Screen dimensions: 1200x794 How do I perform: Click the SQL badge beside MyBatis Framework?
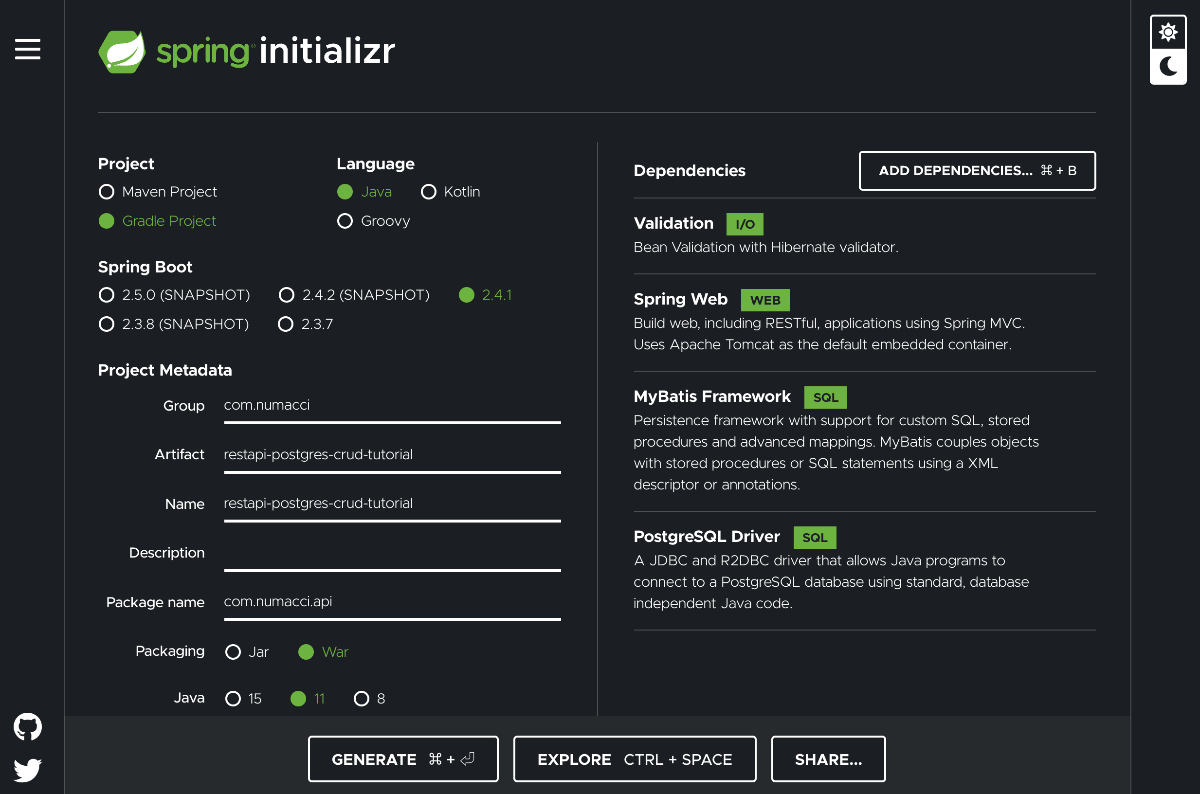coord(826,397)
